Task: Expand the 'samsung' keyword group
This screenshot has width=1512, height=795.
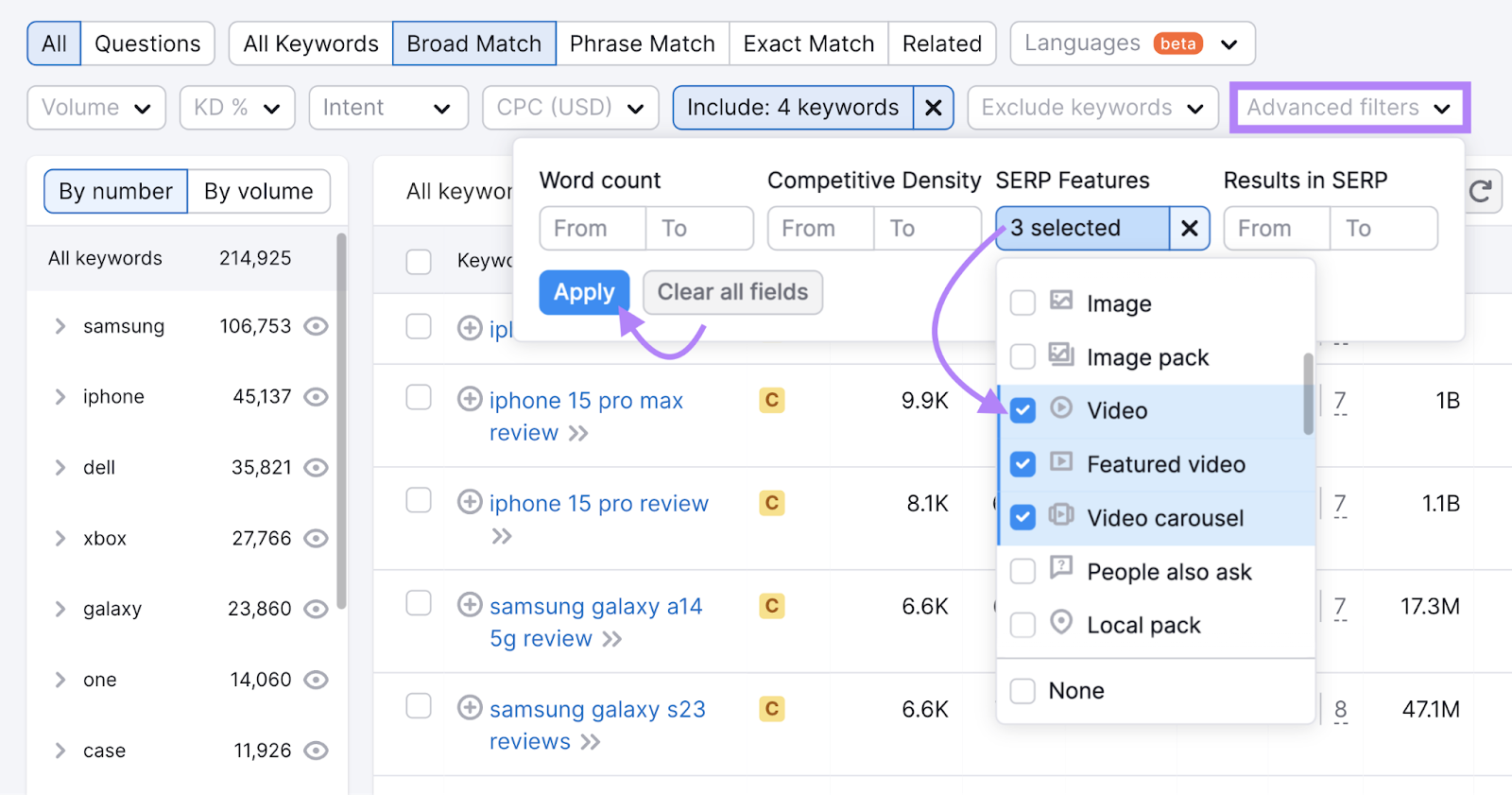Action: 59,326
